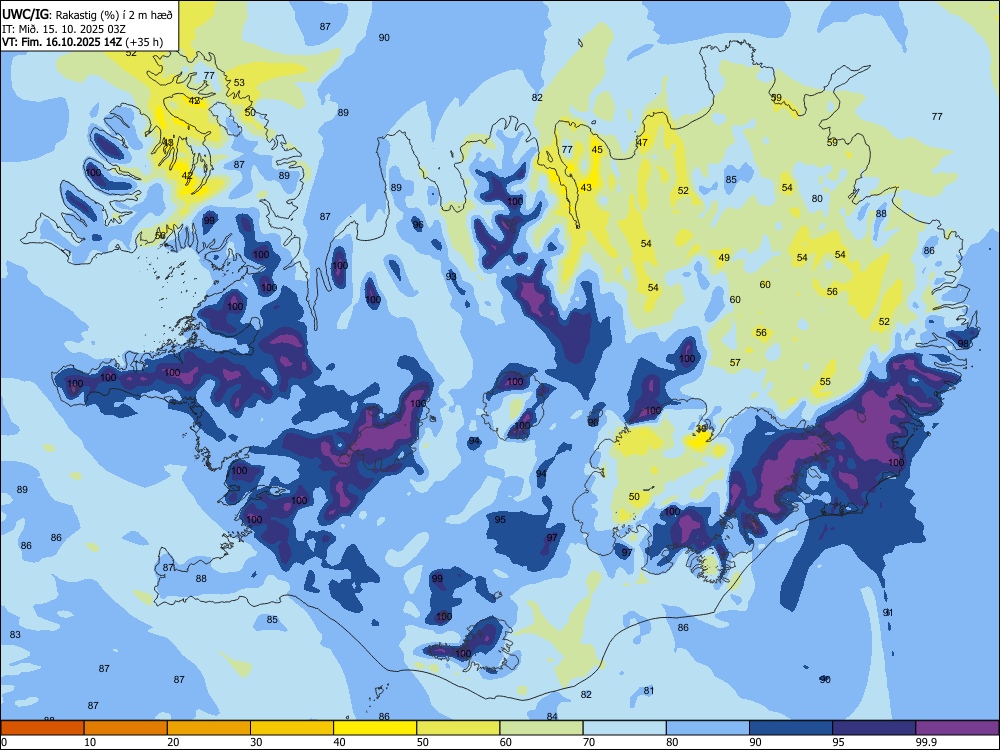Click the purple above-99.9 legend swatch
The image size is (1000, 750).
pyautogui.click(x=957, y=728)
